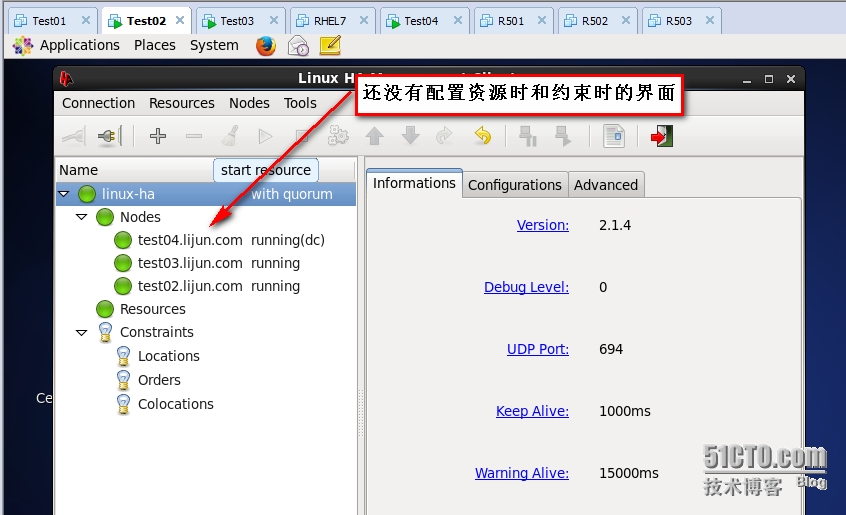Click the node active toolbar icon
The image size is (846, 515).
pos(563,136)
